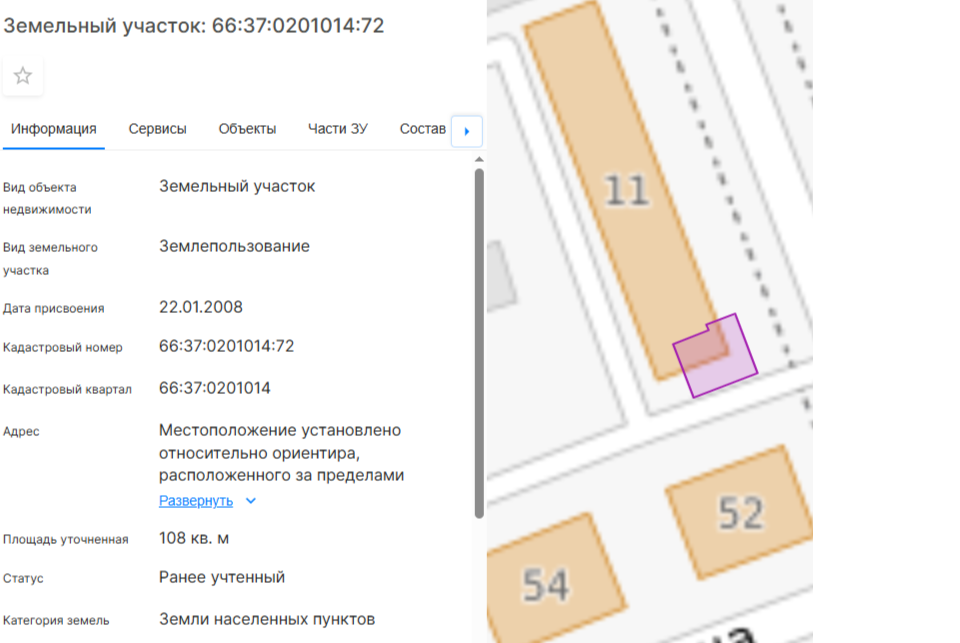Image resolution: width=960 pixels, height=643 pixels.
Task: Click the 108 кв. м area value
Action: click(194, 538)
